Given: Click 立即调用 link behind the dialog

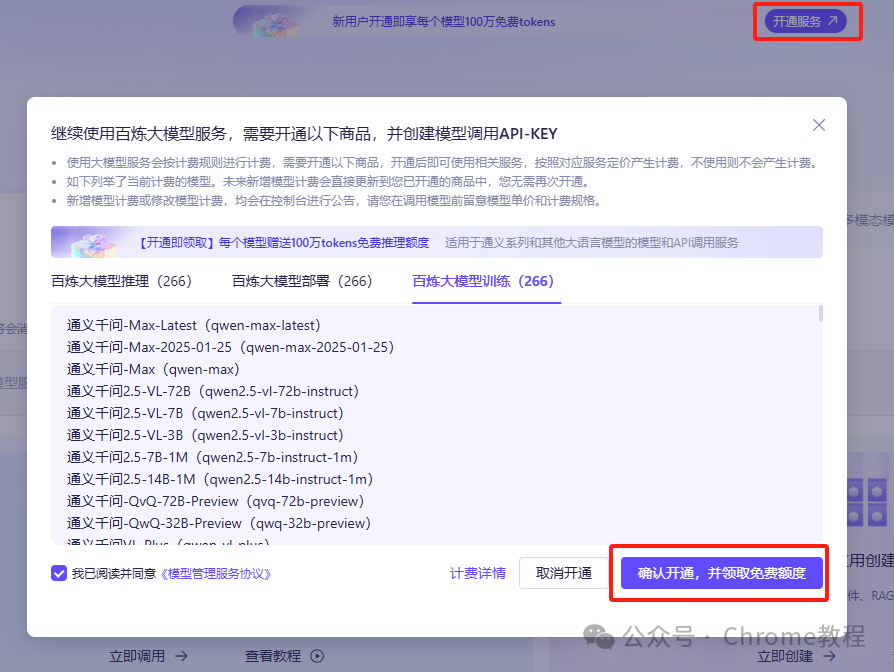Looking at the screenshot, I should [x=137, y=656].
